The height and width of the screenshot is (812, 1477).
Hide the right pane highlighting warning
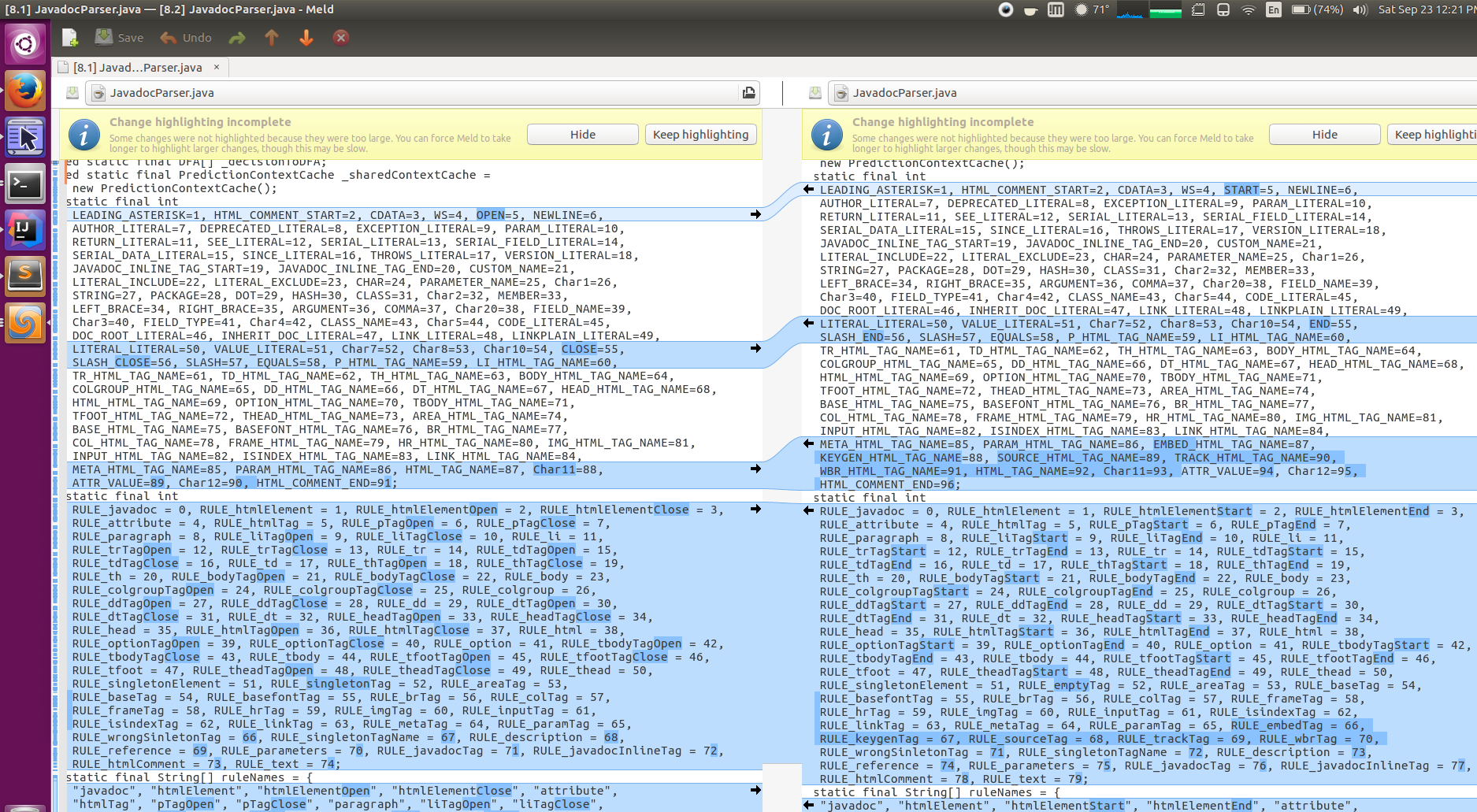click(x=1325, y=135)
